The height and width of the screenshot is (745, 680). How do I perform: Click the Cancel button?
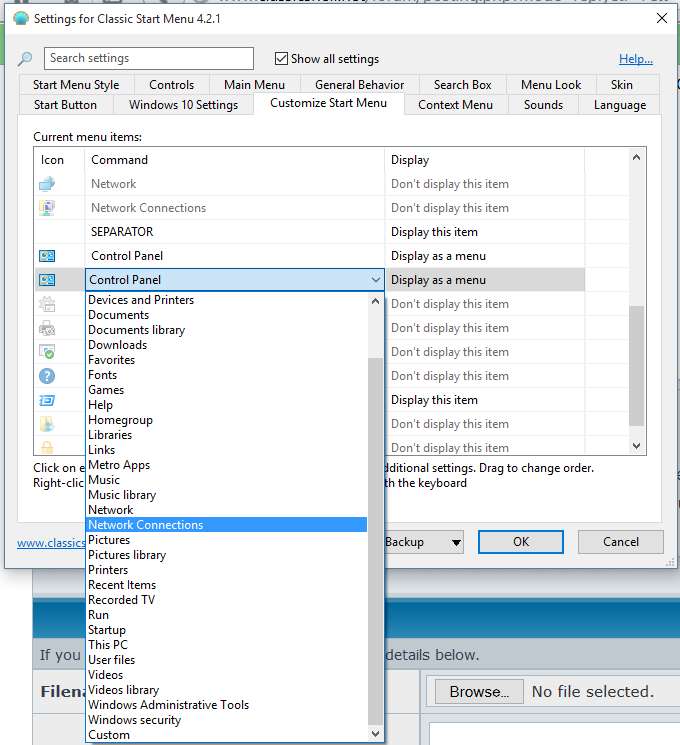pos(621,542)
